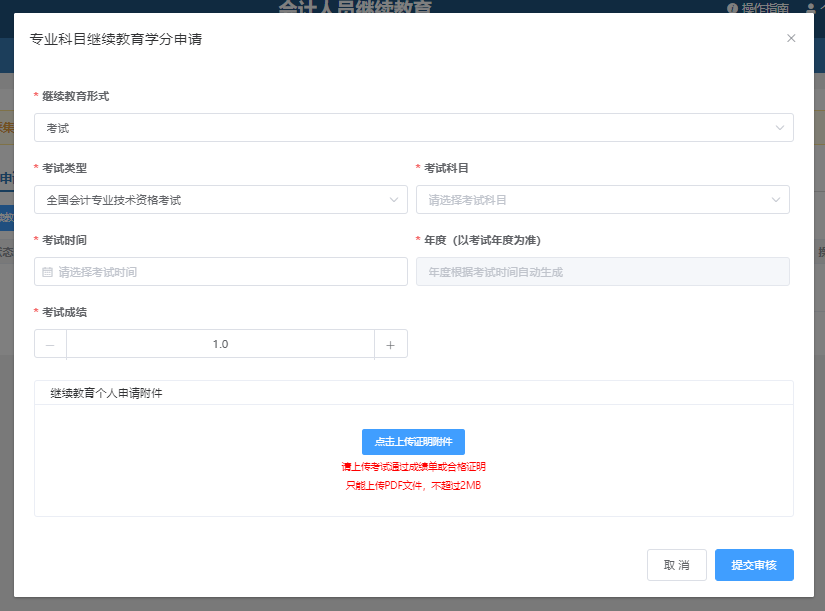Click the calendar icon in 考试时间 field
Image resolution: width=825 pixels, height=611 pixels.
coord(47,272)
